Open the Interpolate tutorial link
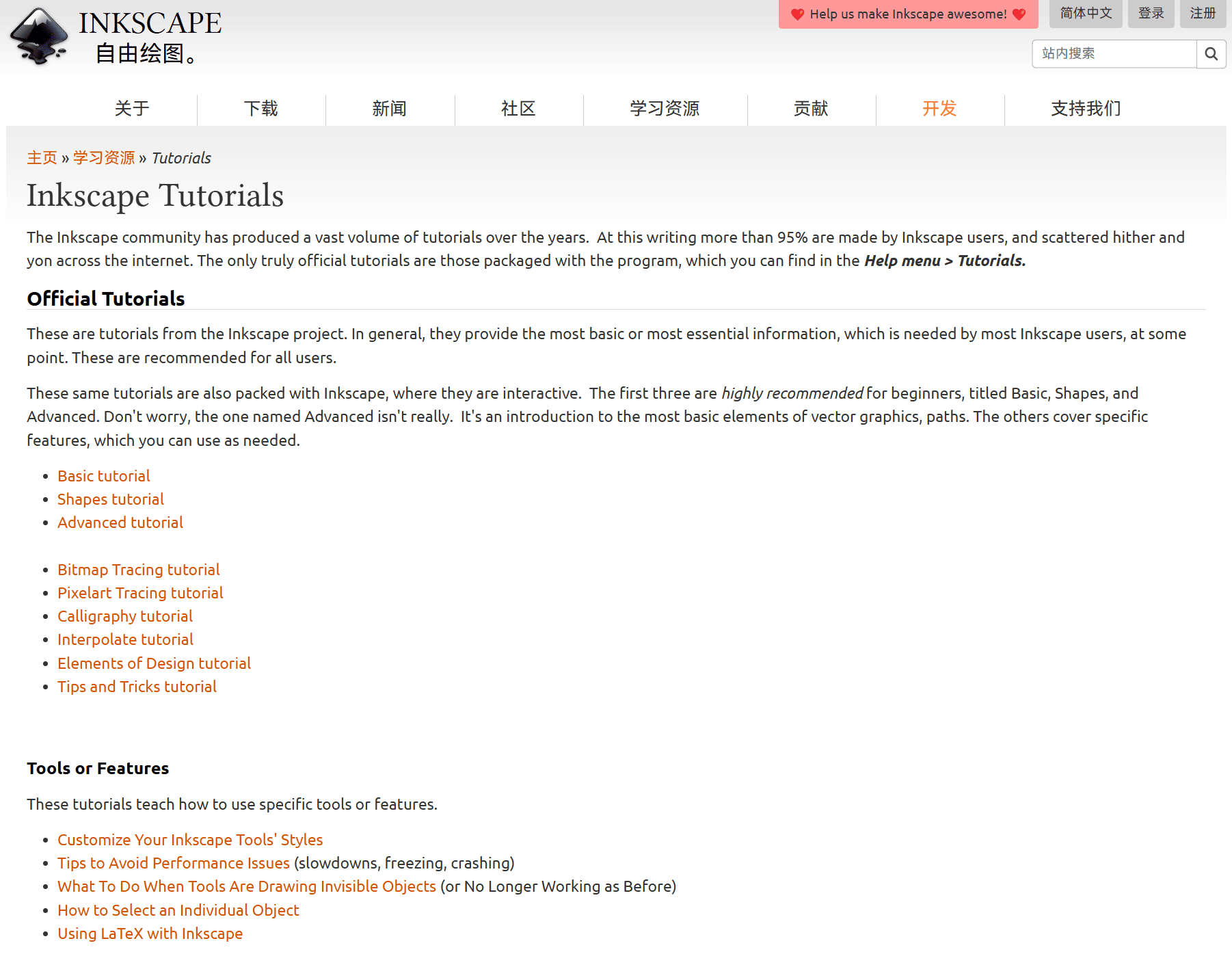Viewport: 1232px width, 954px height. (125, 639)
